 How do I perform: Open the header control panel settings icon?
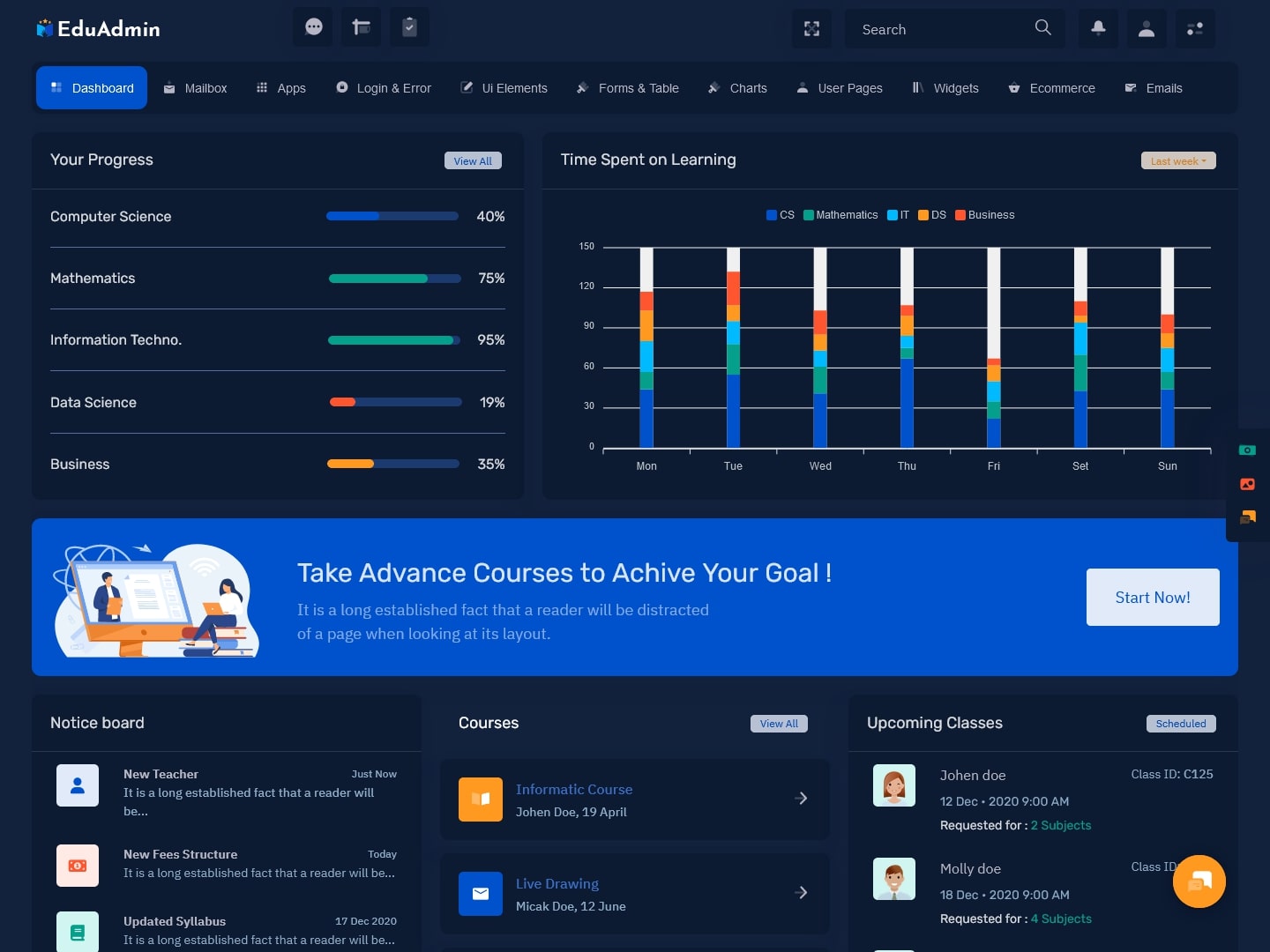tap(1195, 29)
